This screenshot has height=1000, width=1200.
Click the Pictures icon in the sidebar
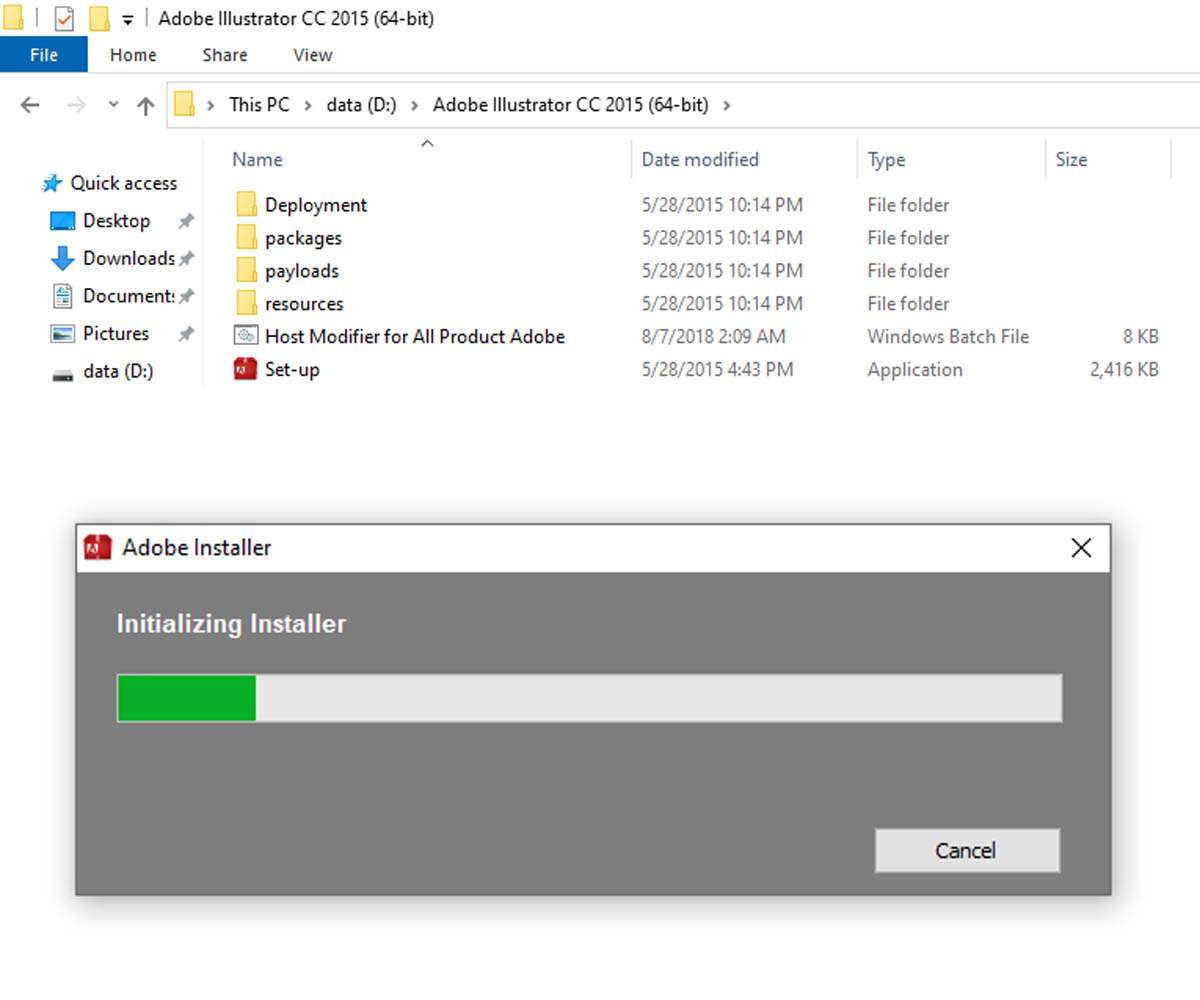(x=62, y=334)
